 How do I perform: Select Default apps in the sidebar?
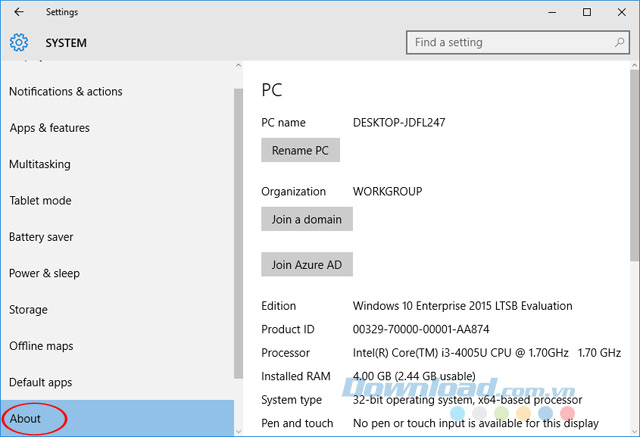tap(41, 382)
